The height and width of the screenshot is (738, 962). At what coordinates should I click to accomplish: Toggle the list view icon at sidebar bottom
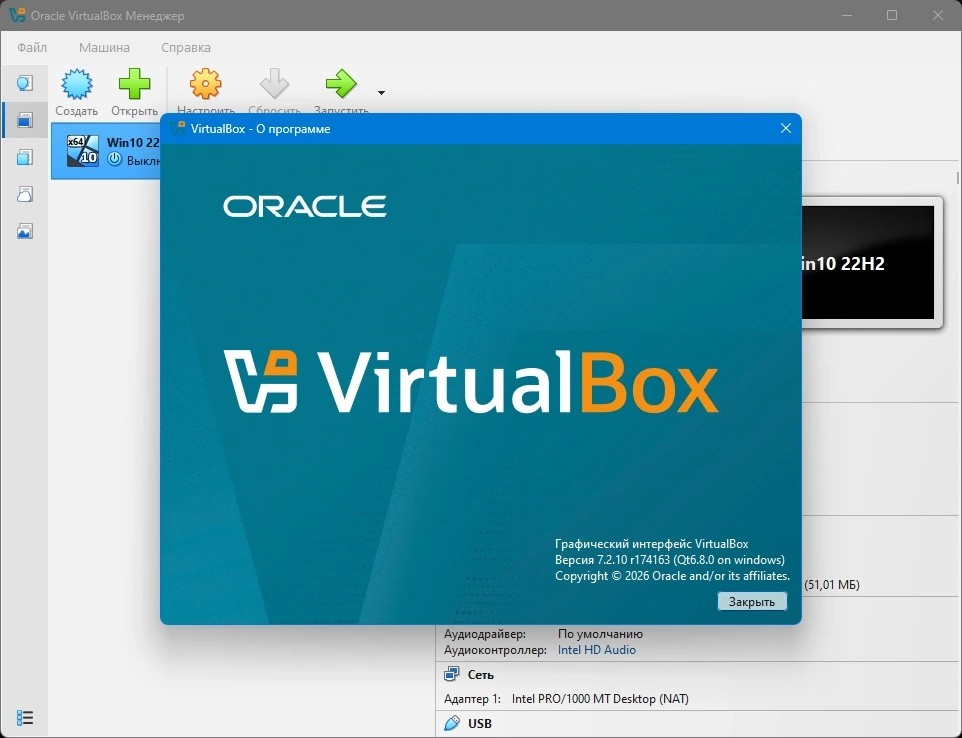pyautogui.click(x=25, y=717)
